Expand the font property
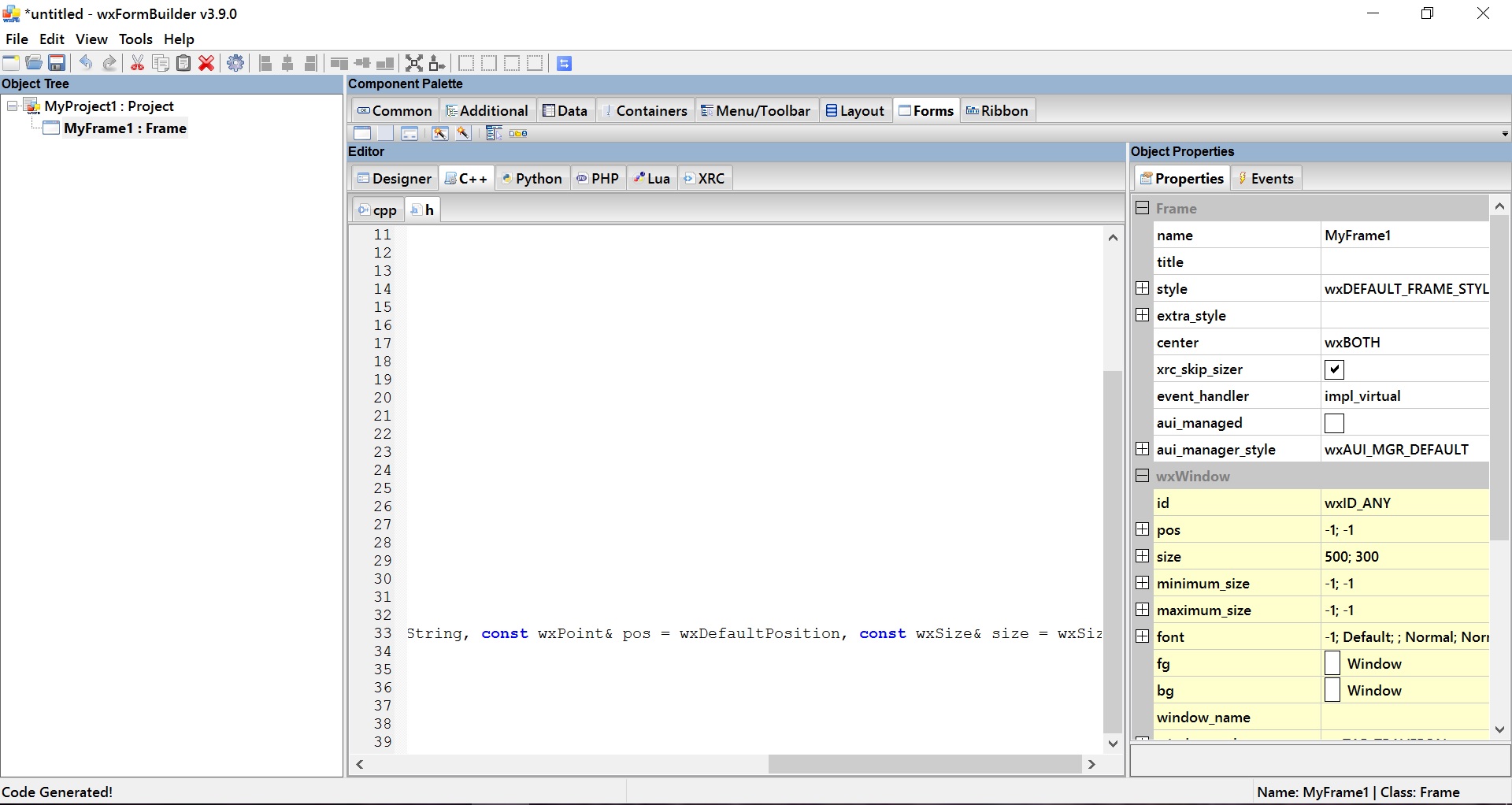The height and width of the screenshot is (805, 1512). point(1142,636)
